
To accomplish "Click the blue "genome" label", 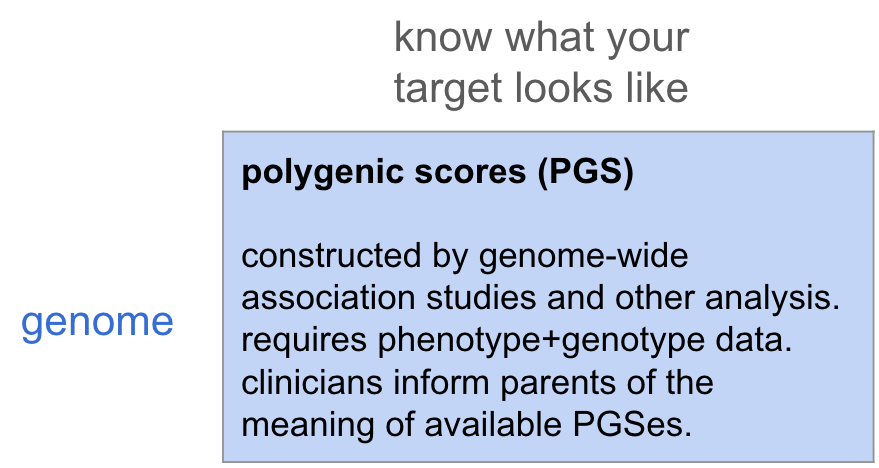I will tap(97, 323).
